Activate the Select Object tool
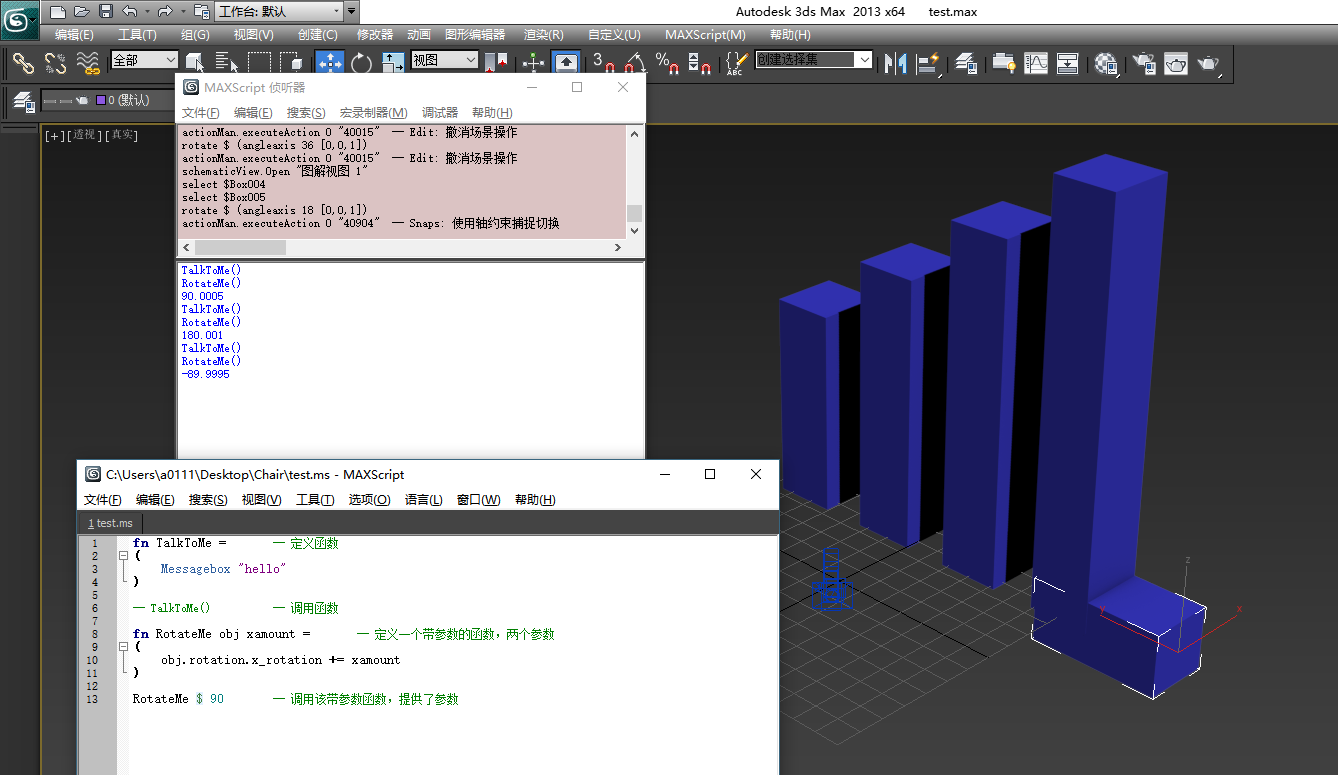This screenshot has height=775, width=1338. pos(195,63)
